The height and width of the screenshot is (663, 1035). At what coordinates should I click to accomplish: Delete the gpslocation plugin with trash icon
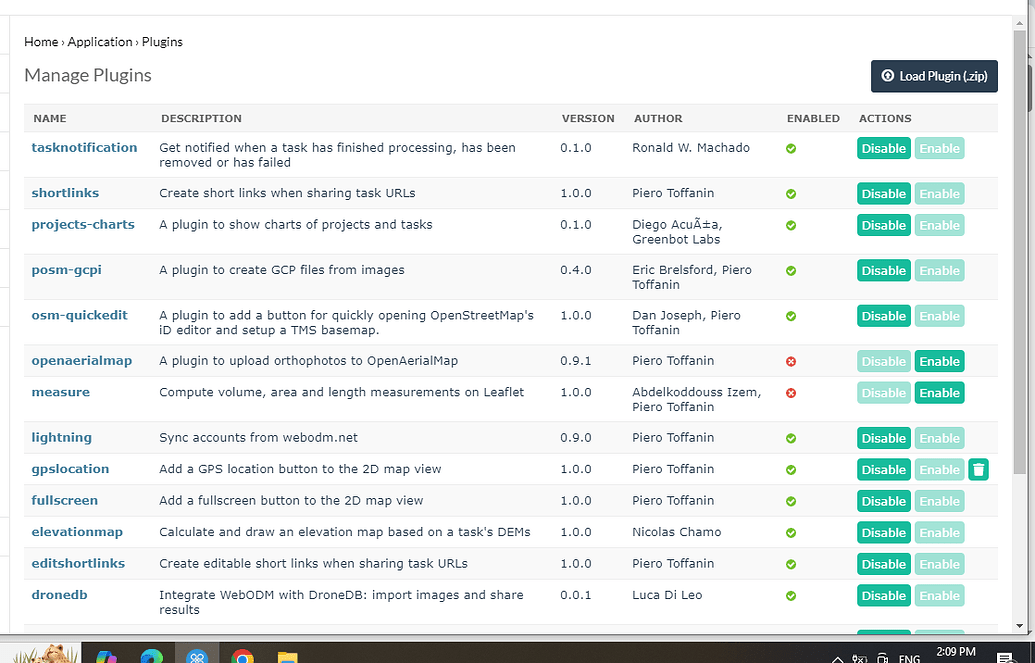click(x=978, y=469)
